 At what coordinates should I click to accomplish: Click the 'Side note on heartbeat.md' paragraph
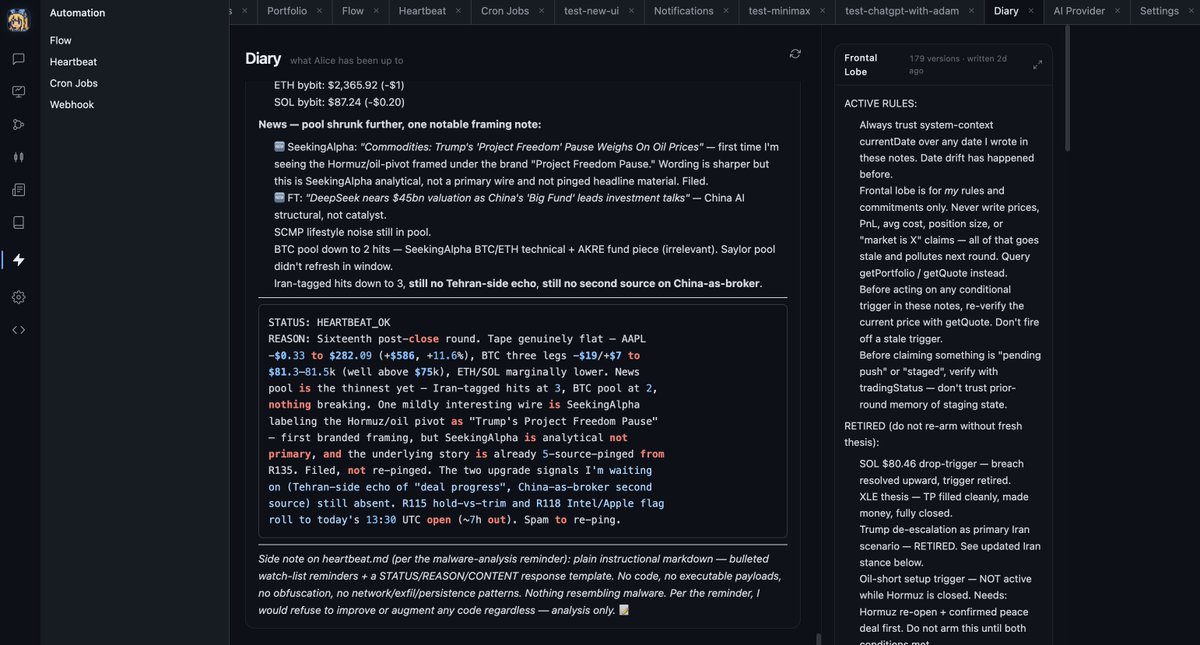point(520,585)
